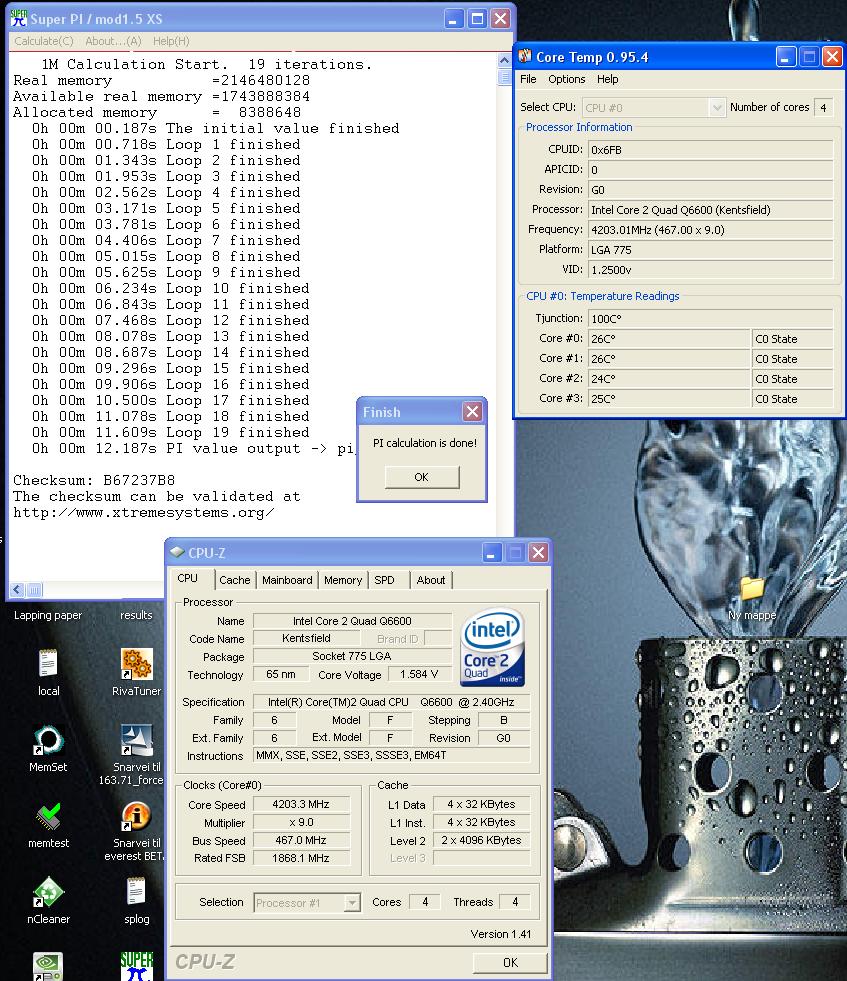
Task: Open the everest BETA shortcut
Action: [x=136, y=817]
